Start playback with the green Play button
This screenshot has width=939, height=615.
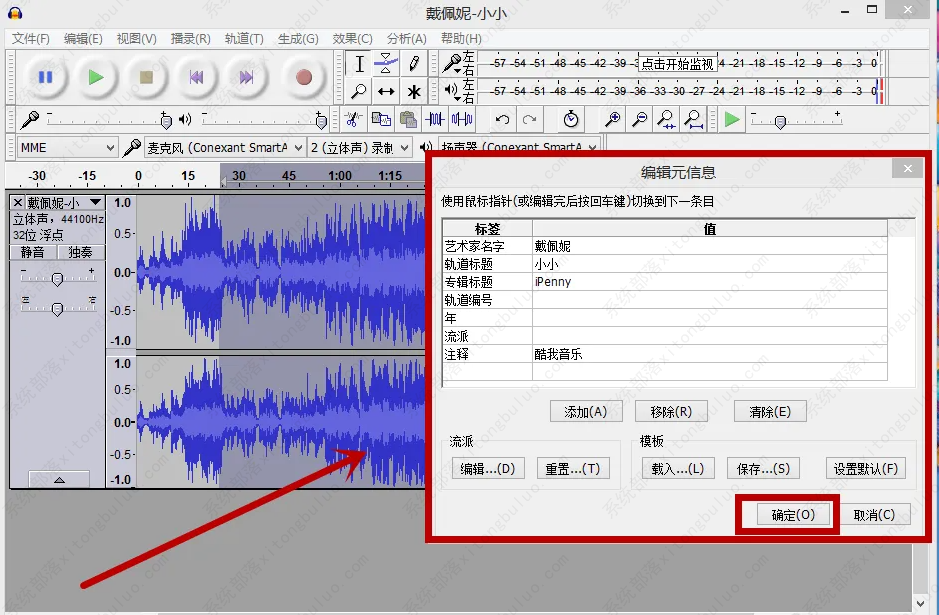(x=95, y=77)
